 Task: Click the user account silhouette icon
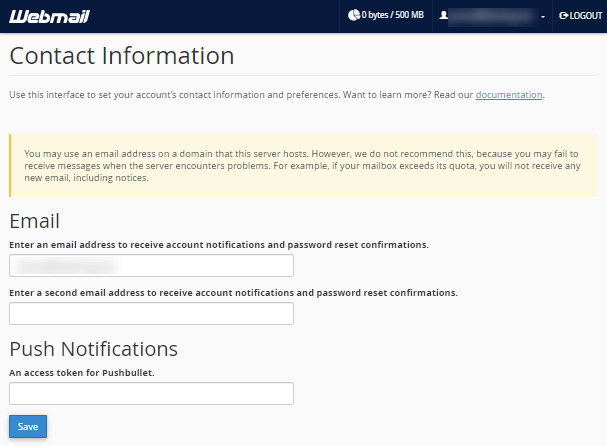(444, 15)
